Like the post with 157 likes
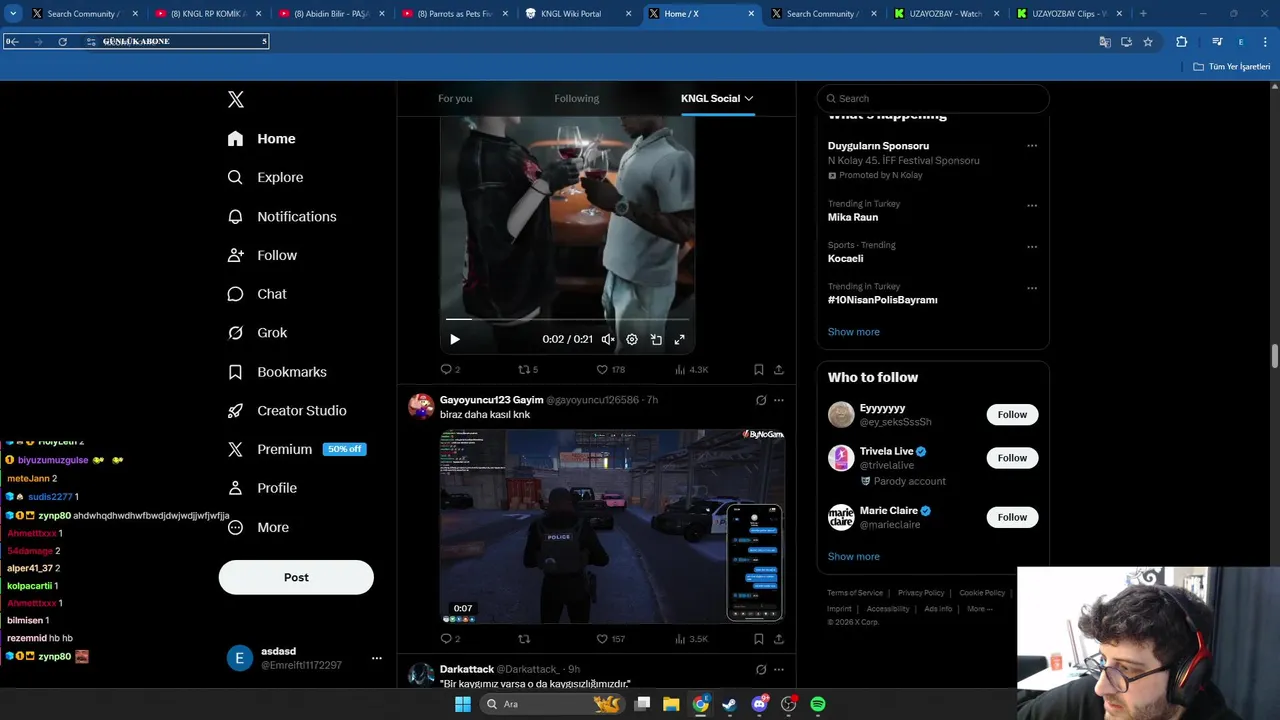 pos(610,638)
